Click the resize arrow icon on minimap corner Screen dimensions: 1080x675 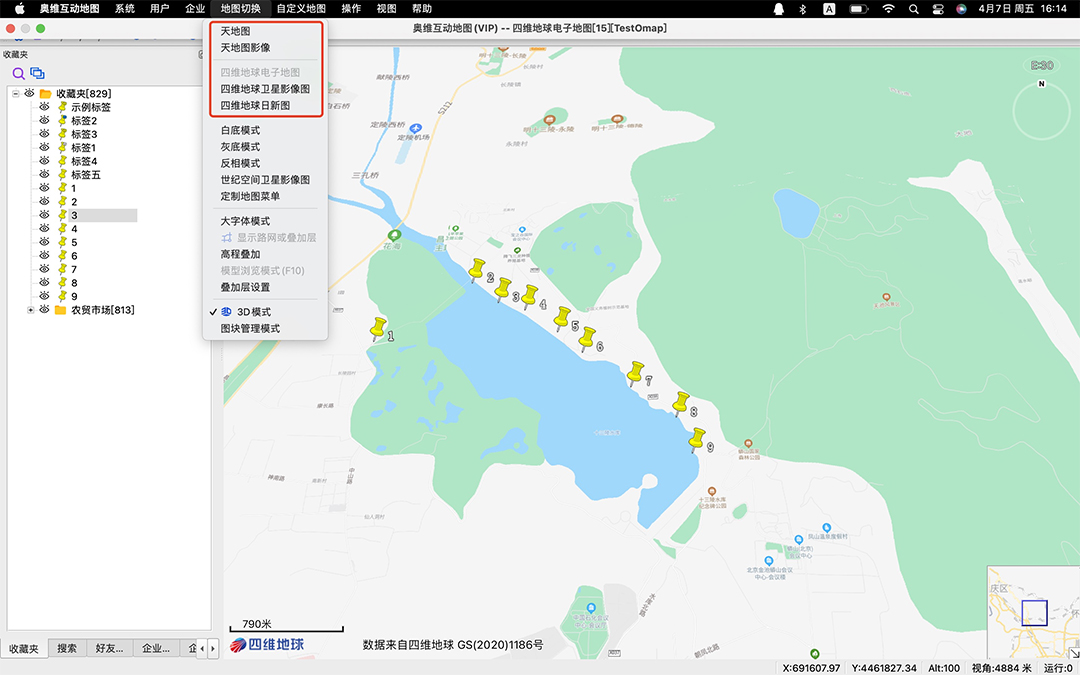[x=1073, y=653]
